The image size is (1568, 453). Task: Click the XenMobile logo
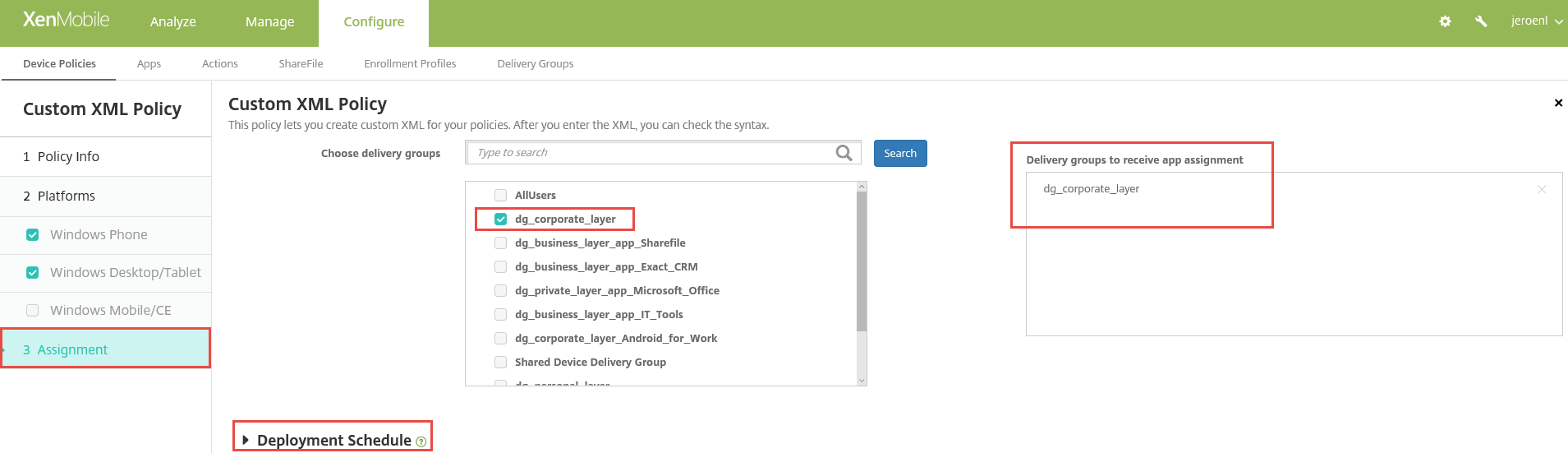66,20
